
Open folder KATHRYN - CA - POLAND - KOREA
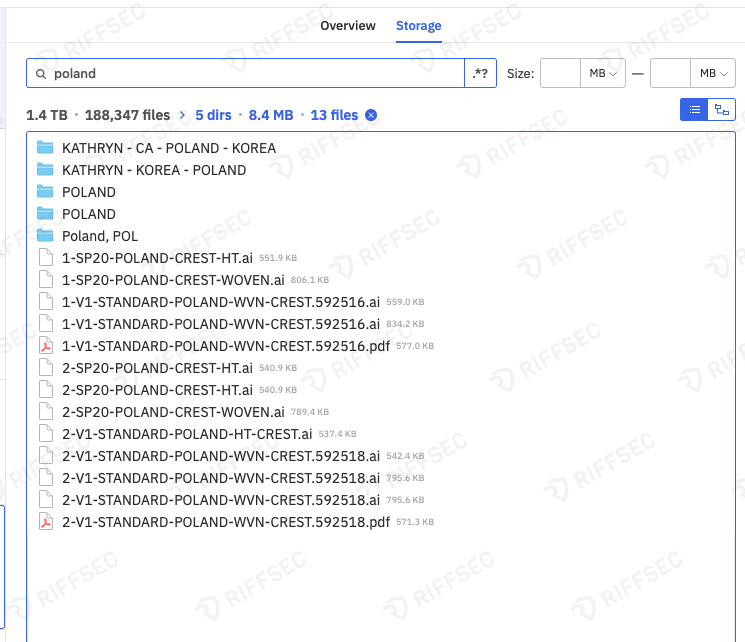169,148
